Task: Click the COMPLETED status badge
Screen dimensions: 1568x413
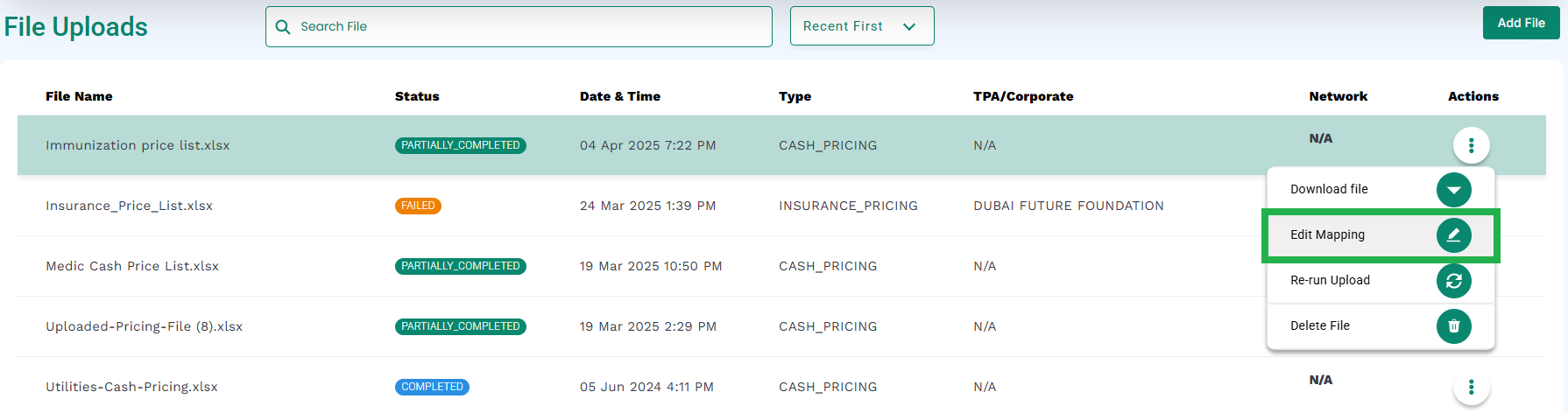Action: click(x=432, y=387)
